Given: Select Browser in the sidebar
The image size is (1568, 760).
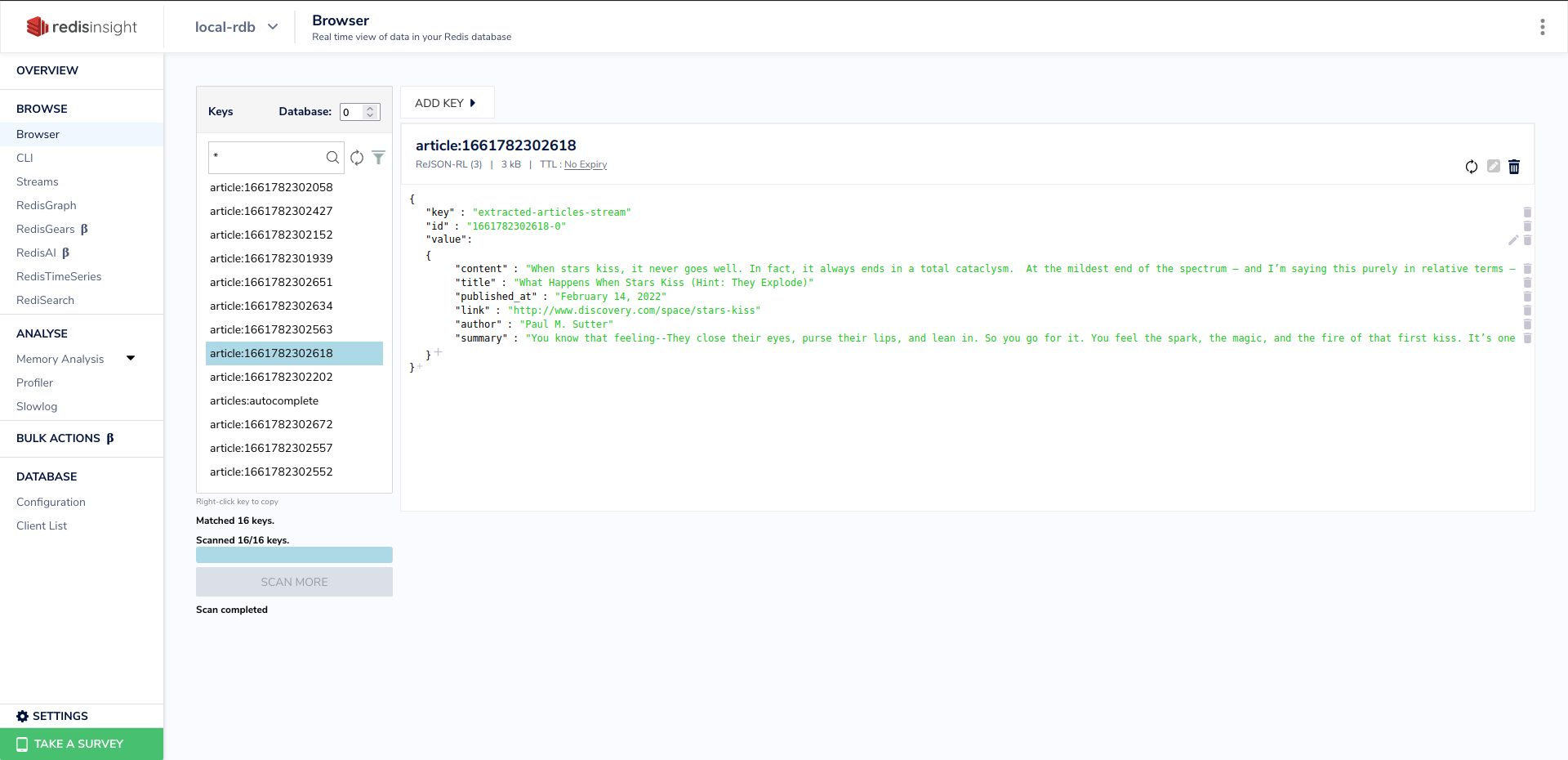Looking at the screenshot, I should click(82, 134).
